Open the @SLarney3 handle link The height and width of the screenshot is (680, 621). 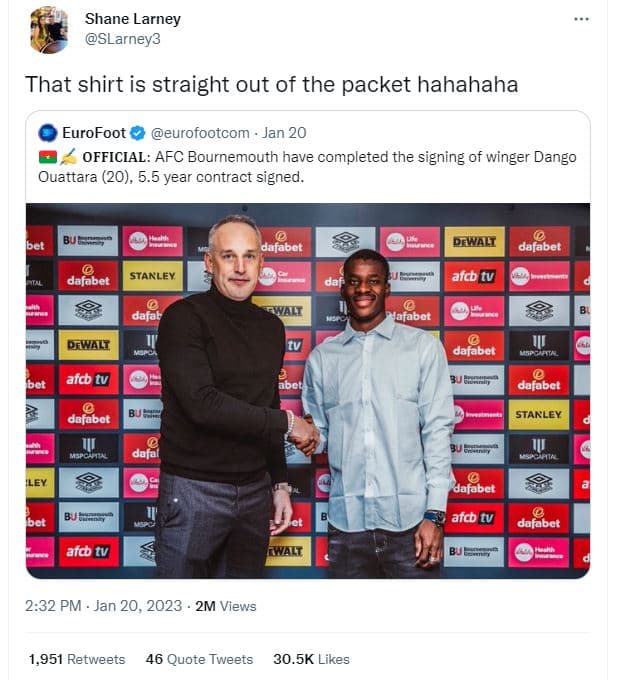pyautogui.click(x=123, y=39)
